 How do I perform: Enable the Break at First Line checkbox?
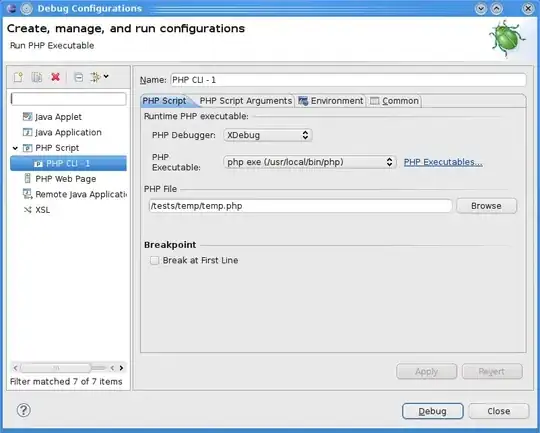pyautogui.click(x=154, y=260)
